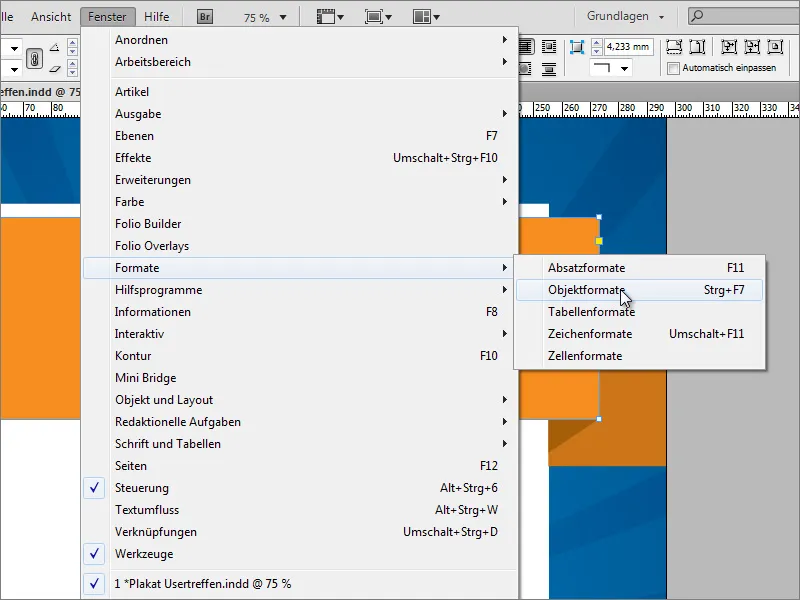The height and width of the screenshot is (600, 800).
Task: Open the view options icon dropdown
Action: pyautogui.click(x=330, y=17)
